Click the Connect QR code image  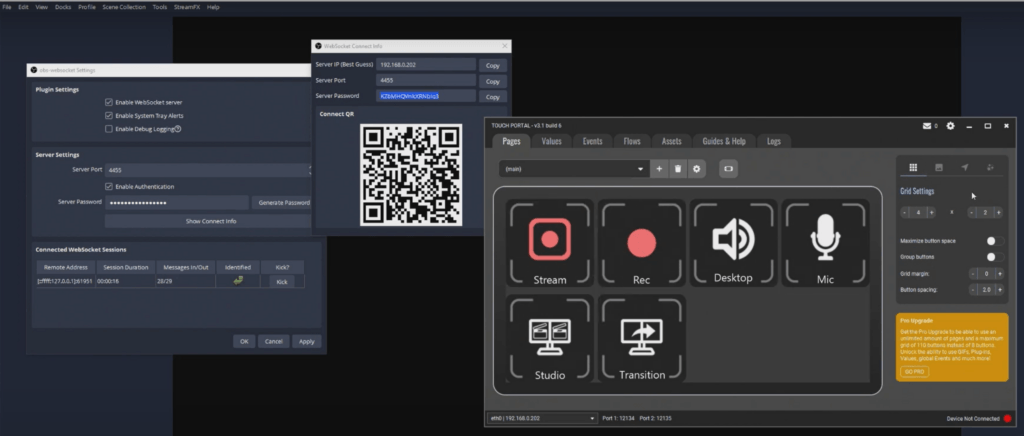click(411, 174)
